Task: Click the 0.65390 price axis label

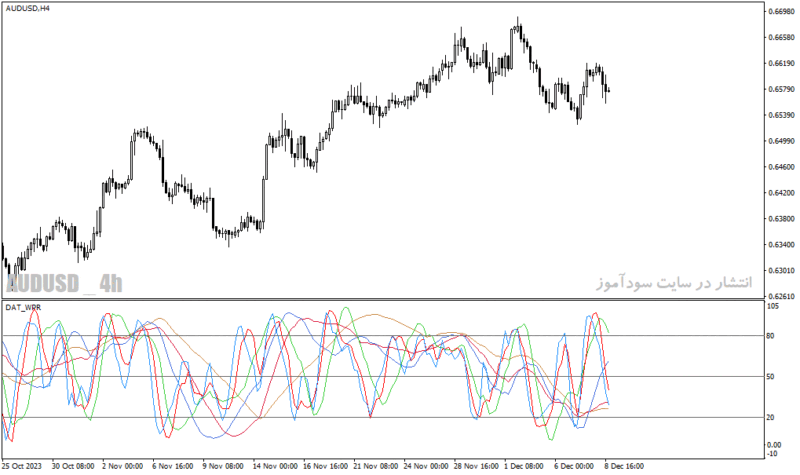Action: point(781,115)
